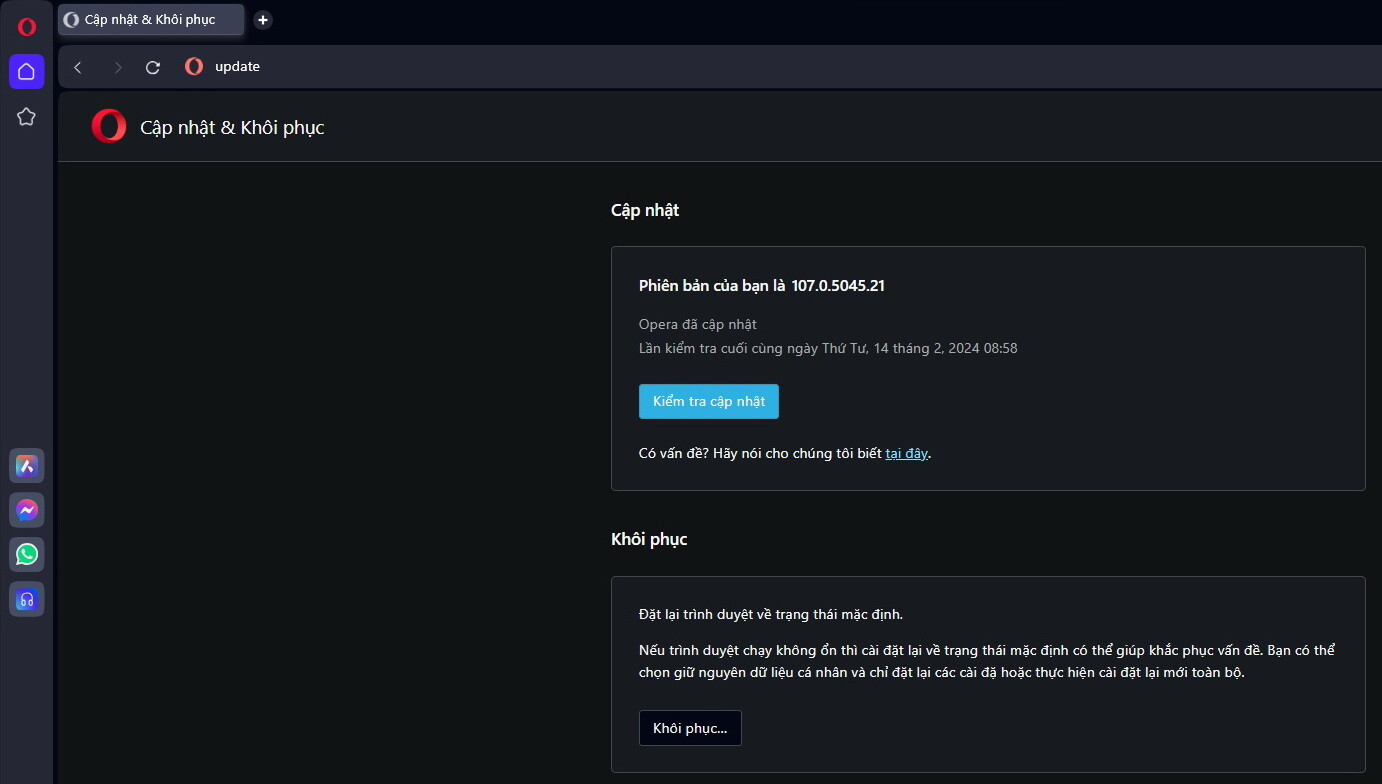
Task: Open the "tại đây" link
Action: (907, 453)
